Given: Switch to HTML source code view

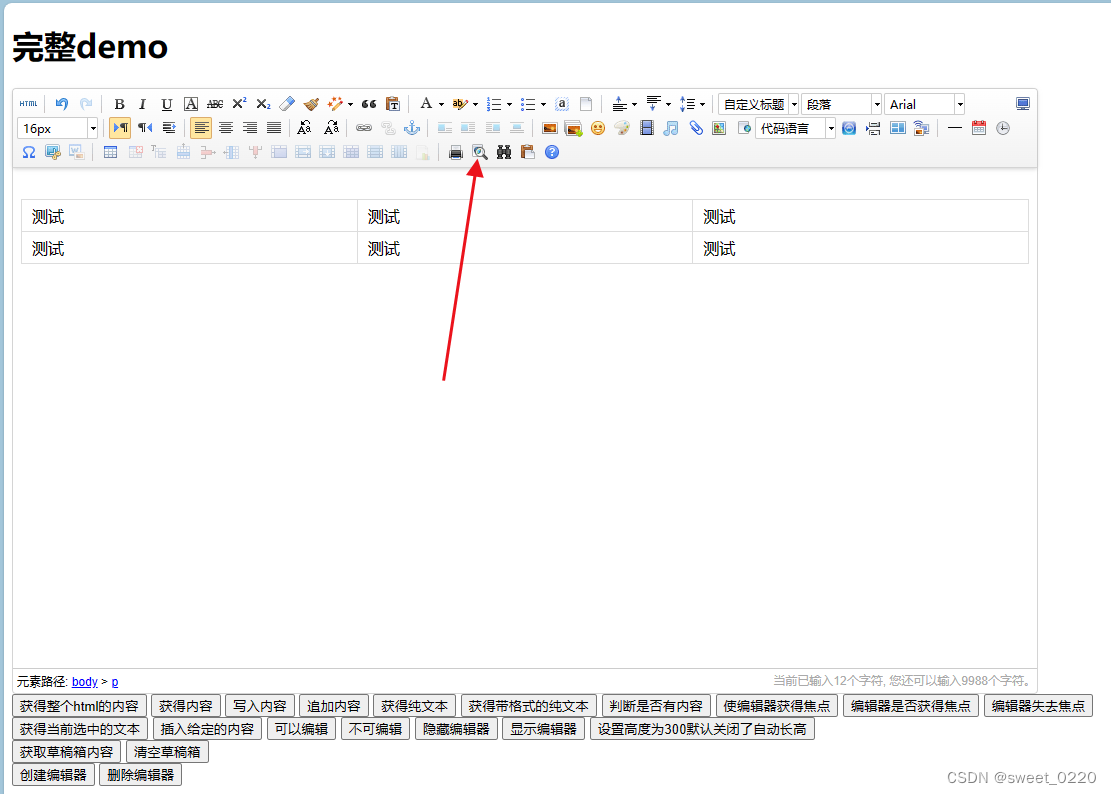Looking at the screenshot, I should (x=28, y=103).
